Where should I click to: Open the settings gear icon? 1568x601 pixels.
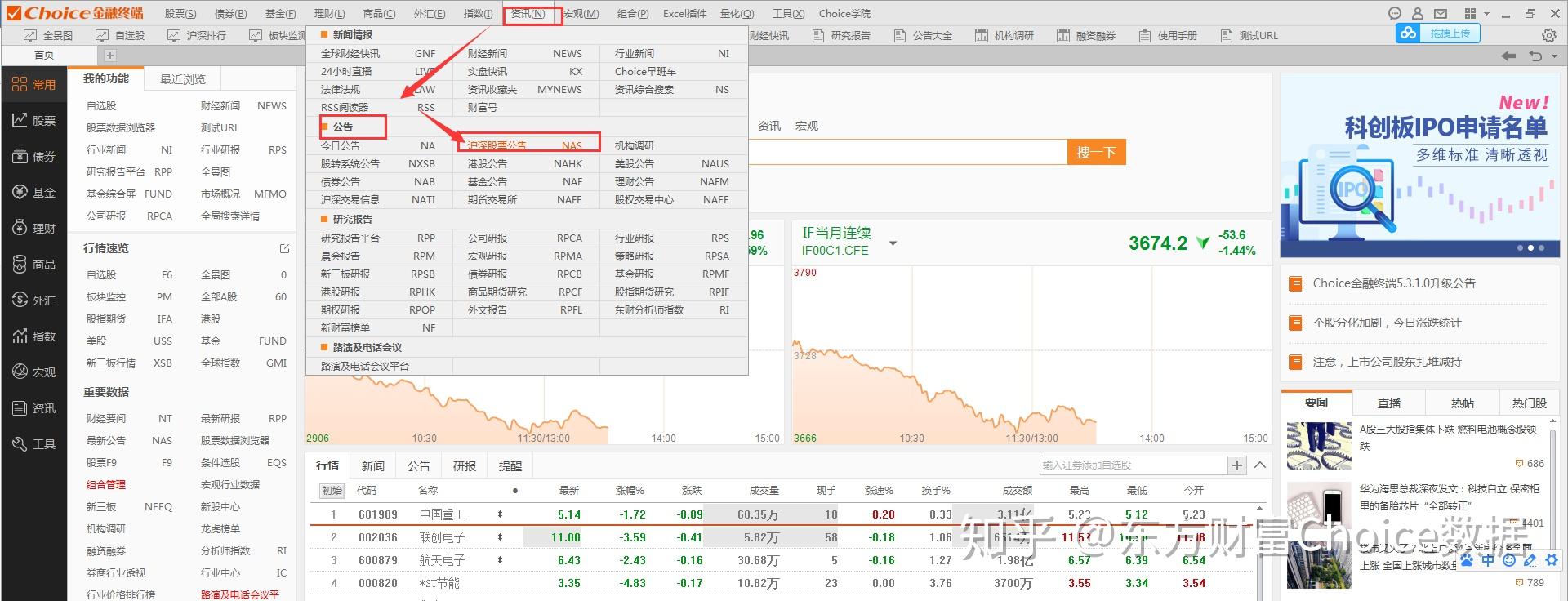tap(1548, 35)
